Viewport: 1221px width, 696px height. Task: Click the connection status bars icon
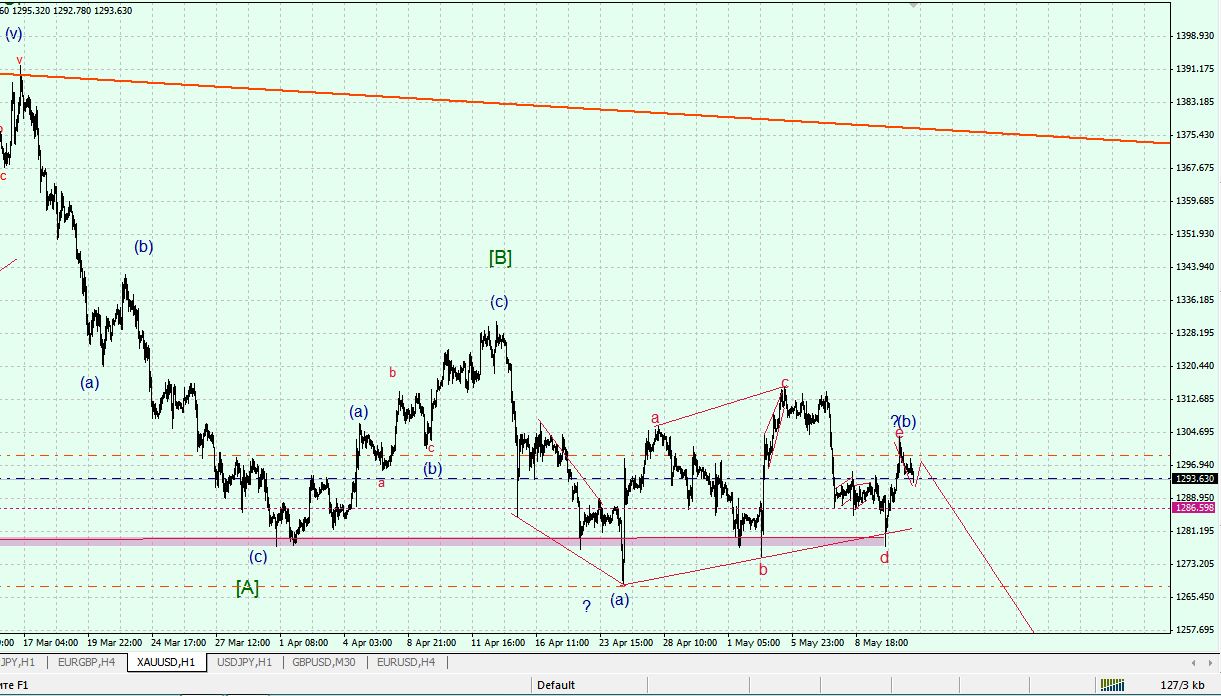pos(1112,685)
